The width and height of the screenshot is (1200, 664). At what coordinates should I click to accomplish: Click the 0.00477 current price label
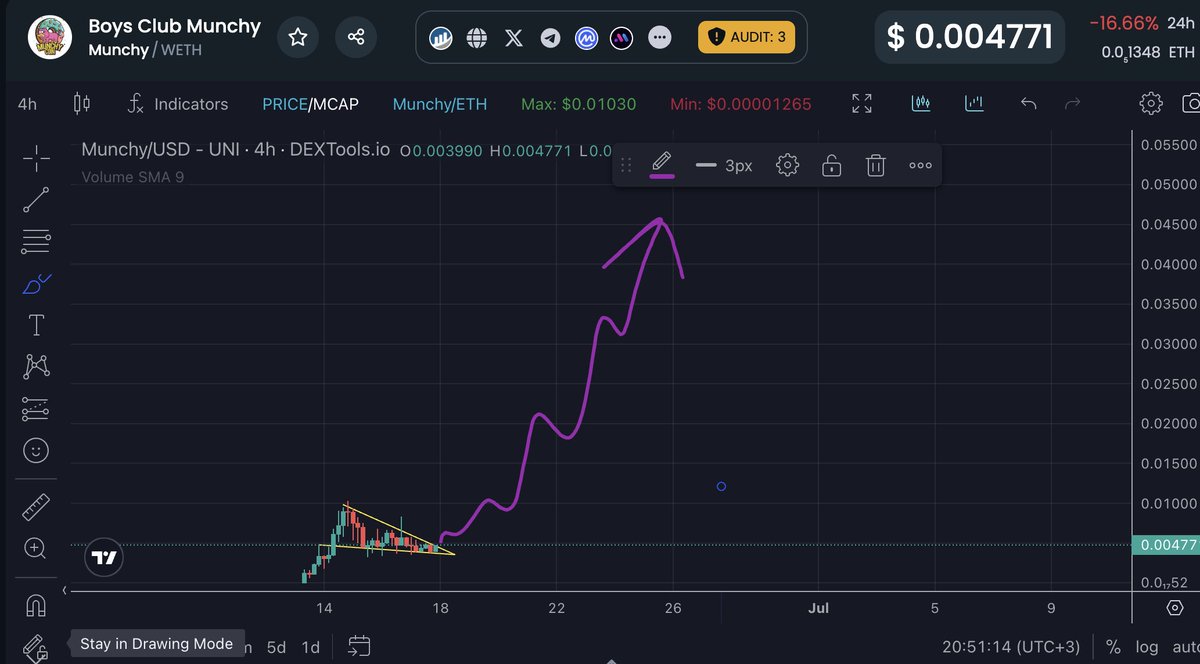click(x=1165, y=545)
